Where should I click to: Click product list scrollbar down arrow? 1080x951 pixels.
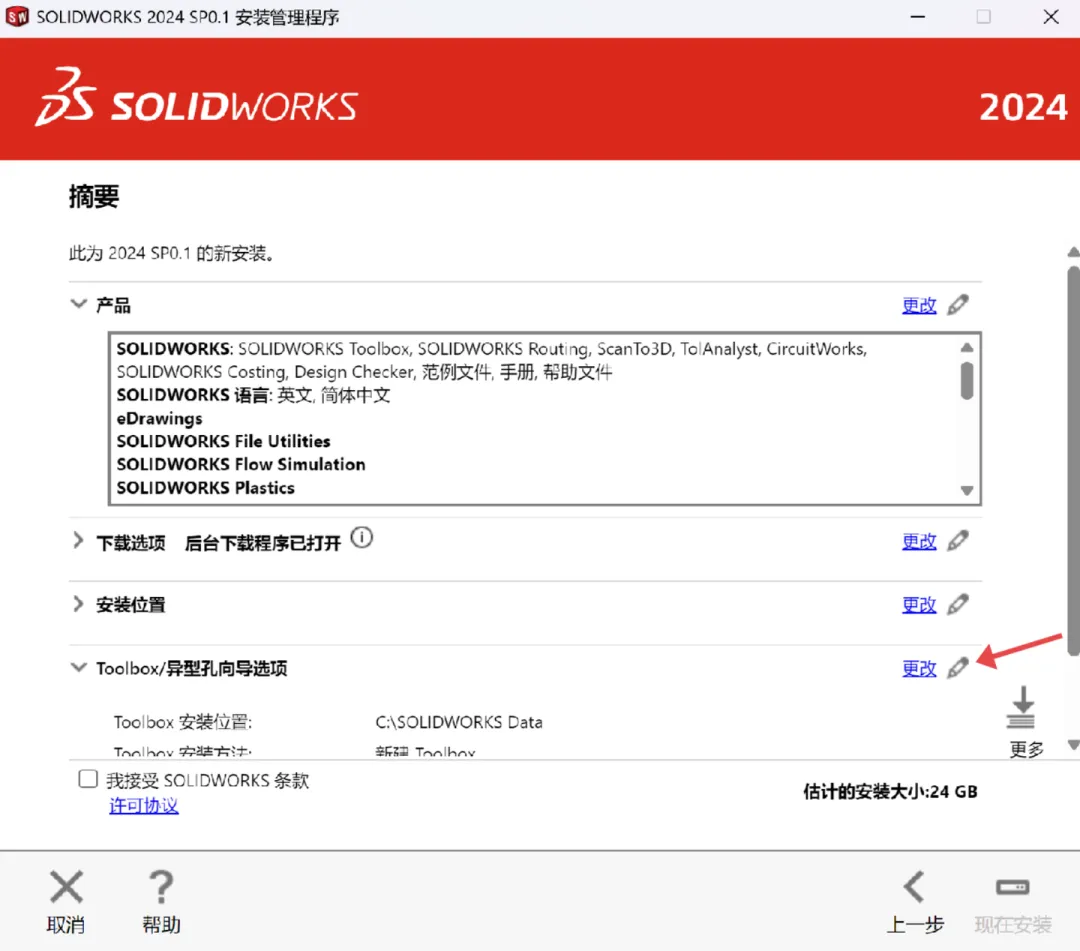(967, 490)
